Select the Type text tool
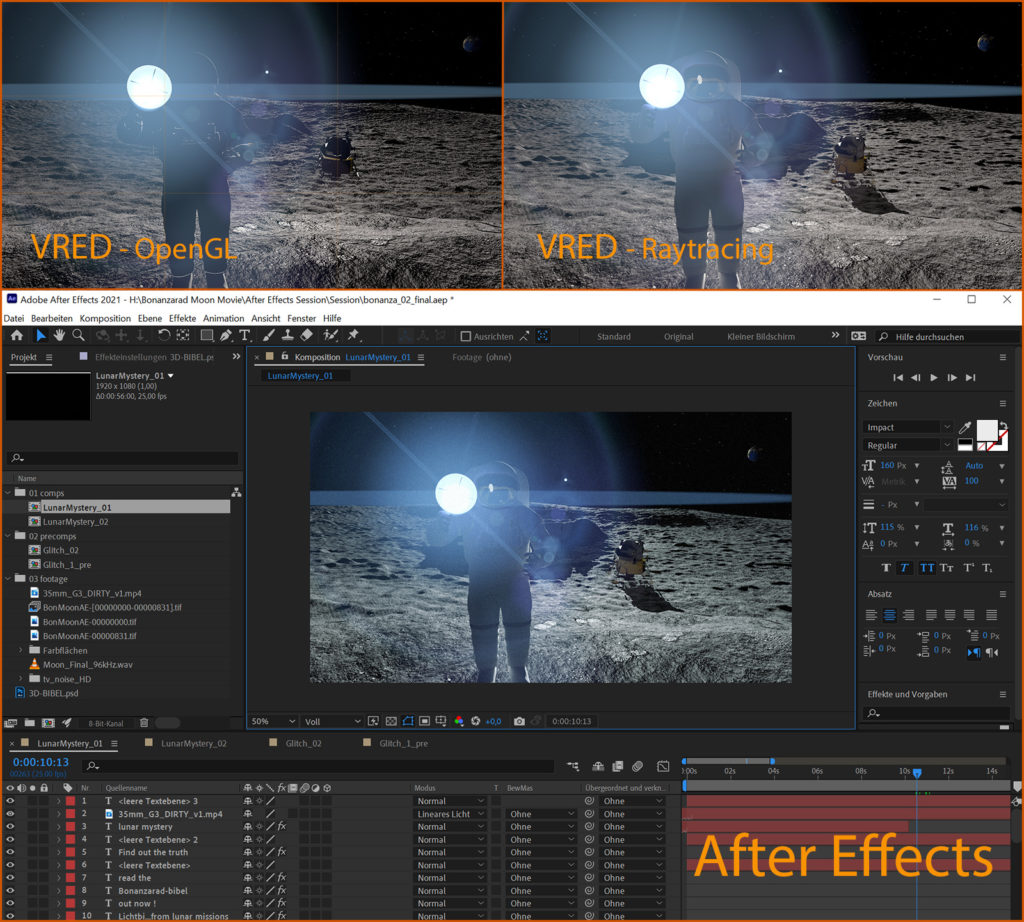This screenshot has height=922, width=1024. pyautogui.click(x=245, y=336)
